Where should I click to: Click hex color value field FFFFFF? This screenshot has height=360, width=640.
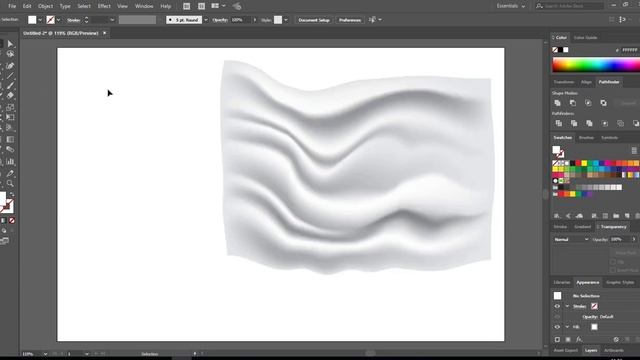(x=630, y=50)
